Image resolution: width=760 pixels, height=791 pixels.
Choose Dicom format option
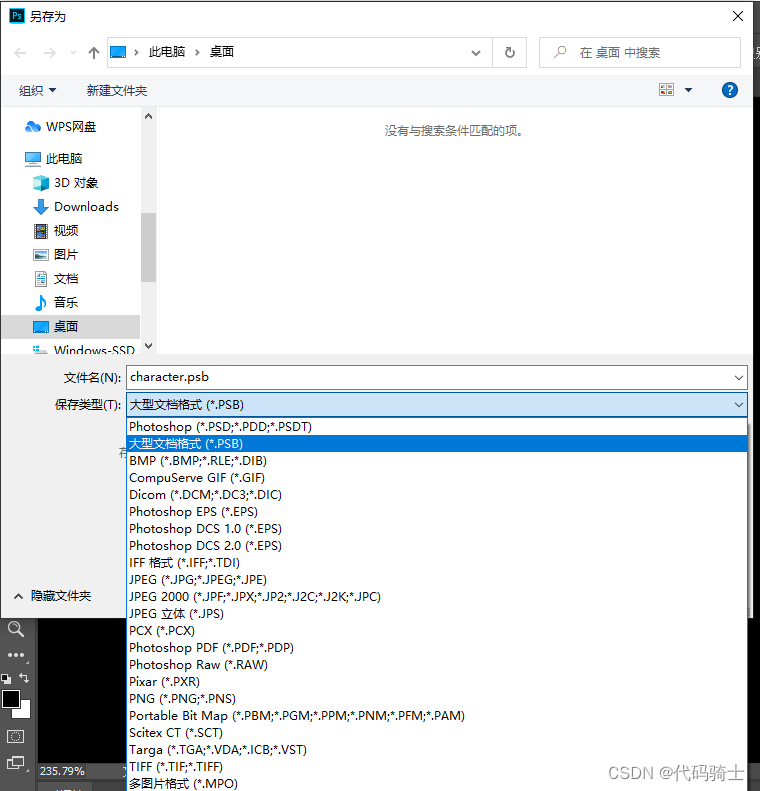click(x=437, y=495)
